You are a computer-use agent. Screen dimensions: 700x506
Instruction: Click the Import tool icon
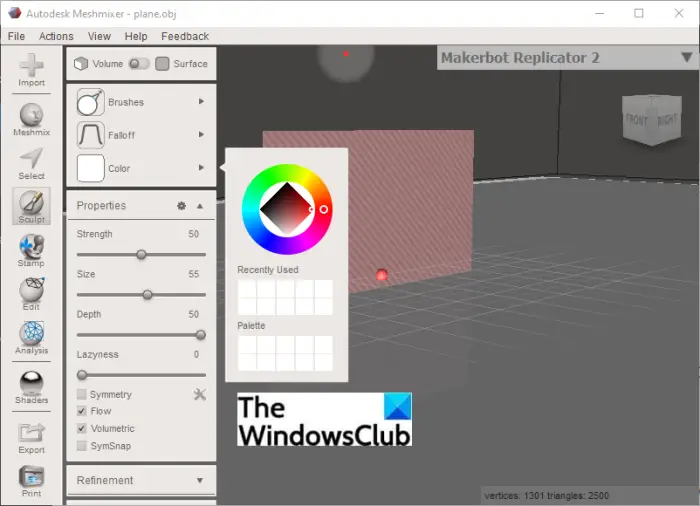tap(31, 66)
